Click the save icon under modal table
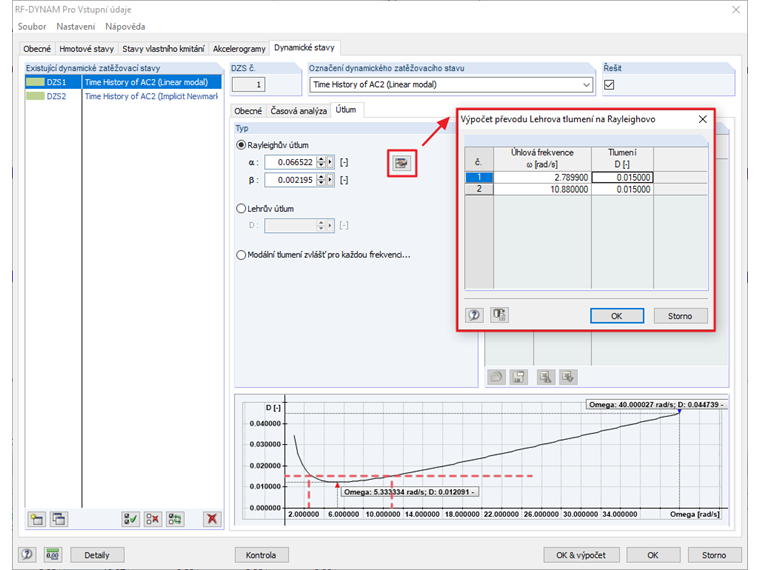Screen dimensions: 760x570 519,377
